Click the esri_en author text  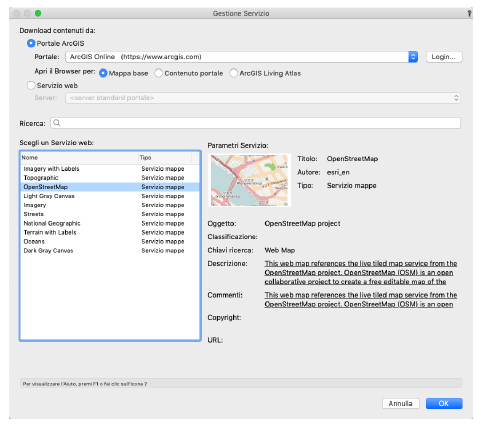point(338,172)
